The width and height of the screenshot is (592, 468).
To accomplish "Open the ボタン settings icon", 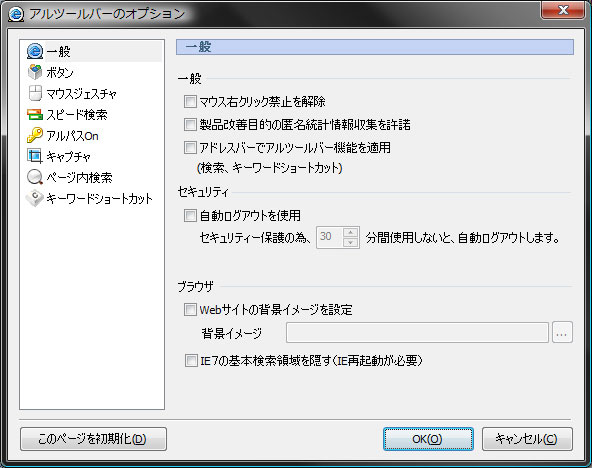I will click(35, 72).
